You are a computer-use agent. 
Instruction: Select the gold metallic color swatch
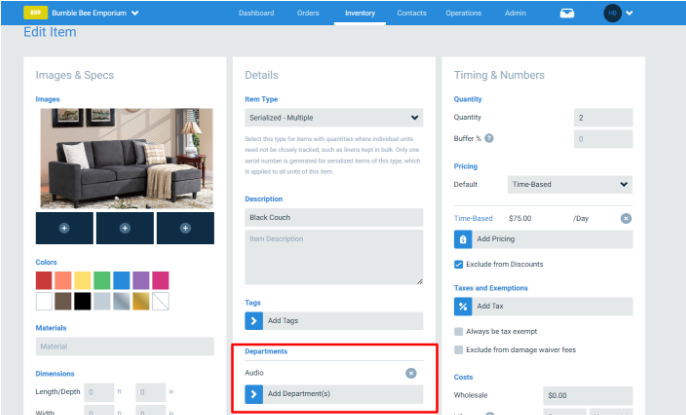pos(141,301)
